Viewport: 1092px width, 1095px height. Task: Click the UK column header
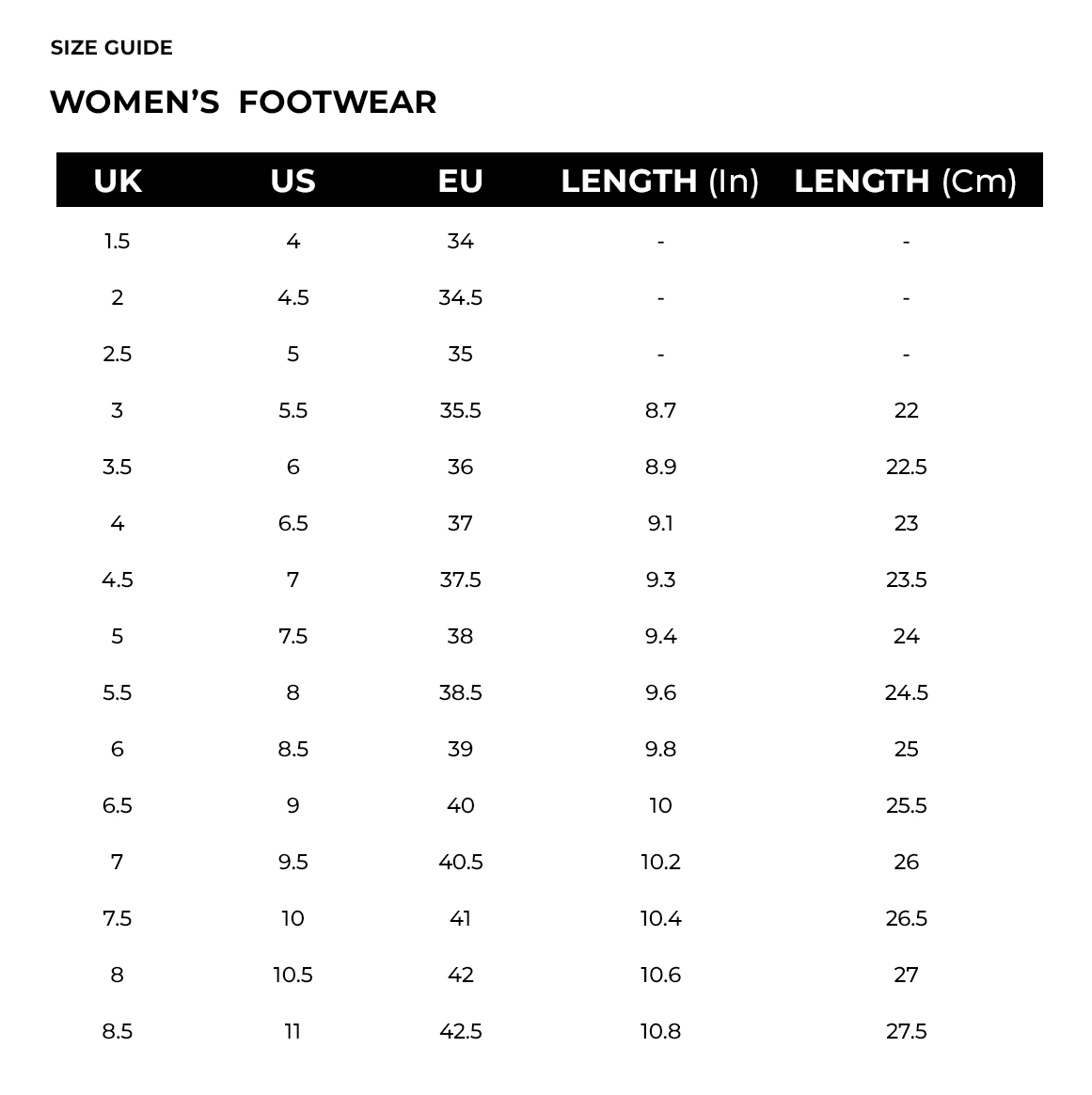point(118,181)
